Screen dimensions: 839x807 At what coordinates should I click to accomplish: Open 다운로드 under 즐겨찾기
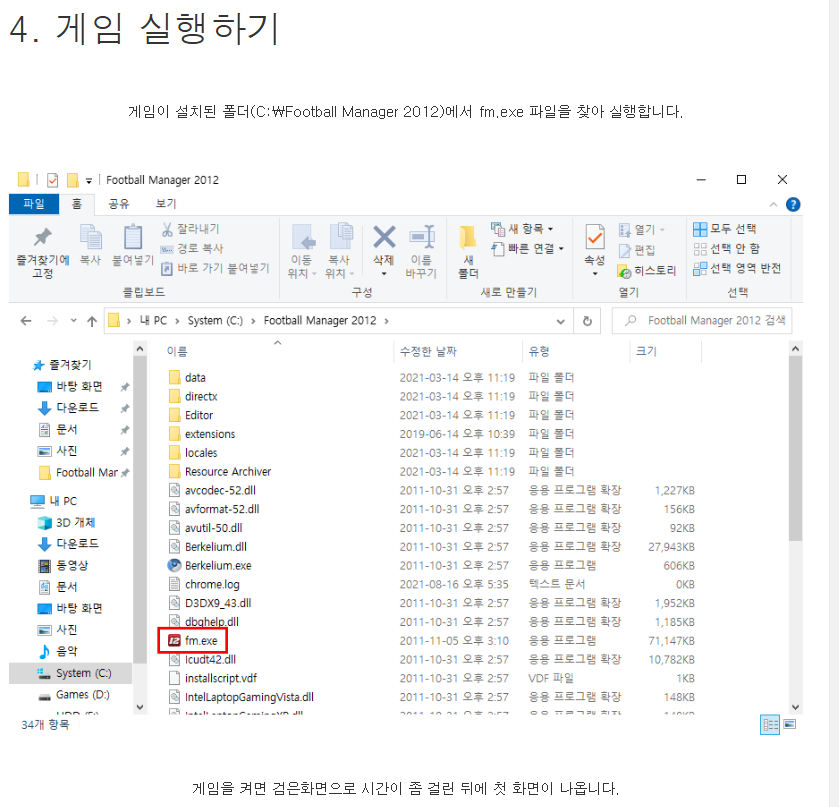point(78,408)
